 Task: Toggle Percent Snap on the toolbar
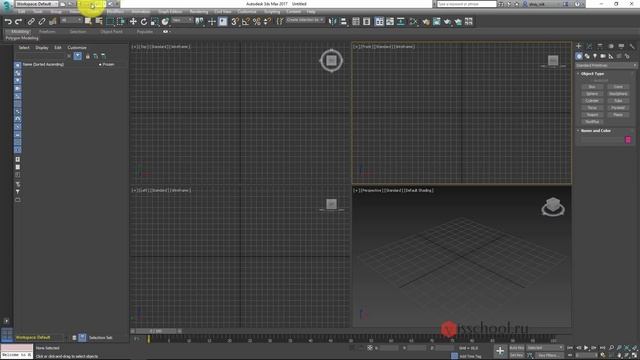256,22
